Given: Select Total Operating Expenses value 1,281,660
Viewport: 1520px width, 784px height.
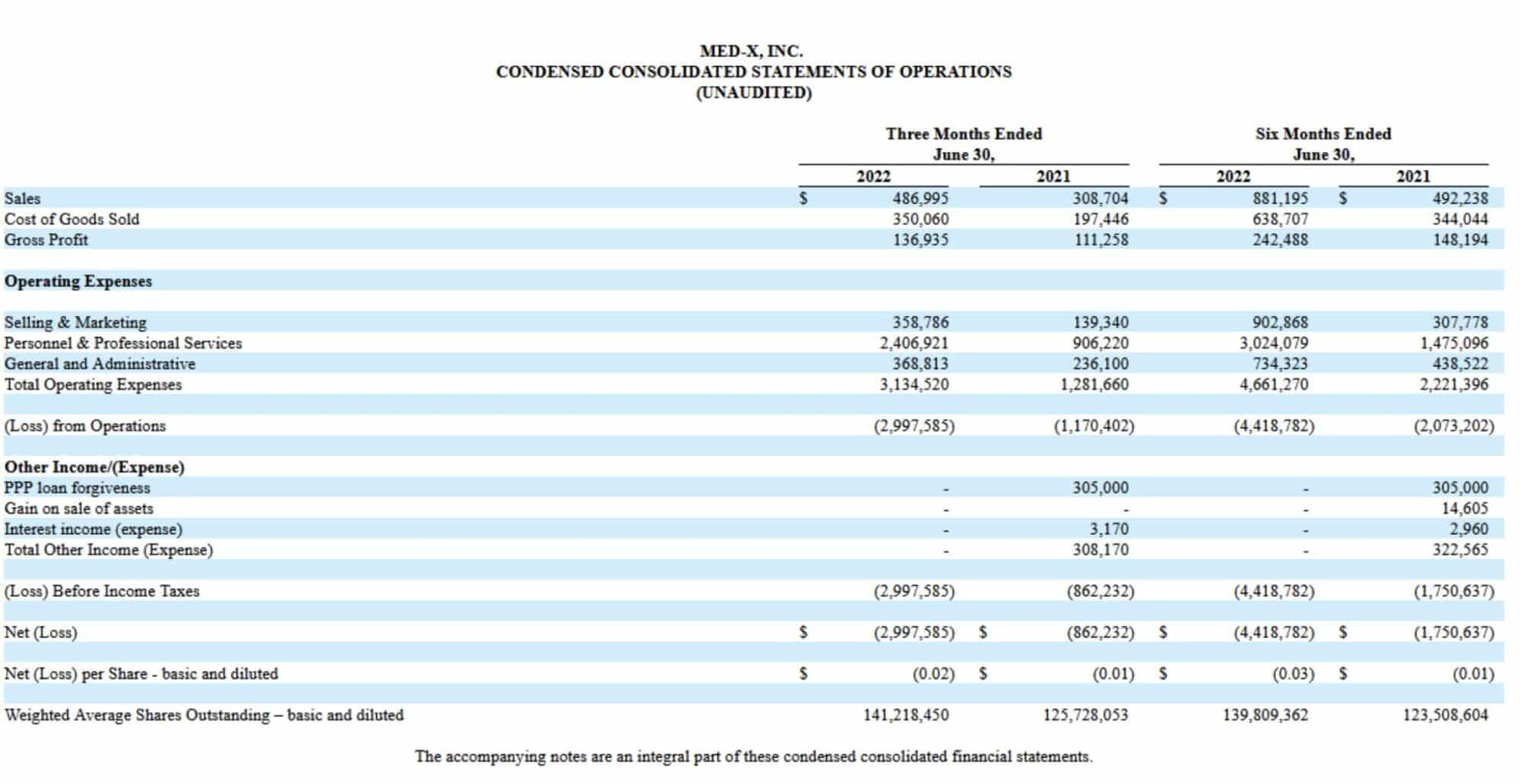Looking at the screenshot, I should 1094,384.
